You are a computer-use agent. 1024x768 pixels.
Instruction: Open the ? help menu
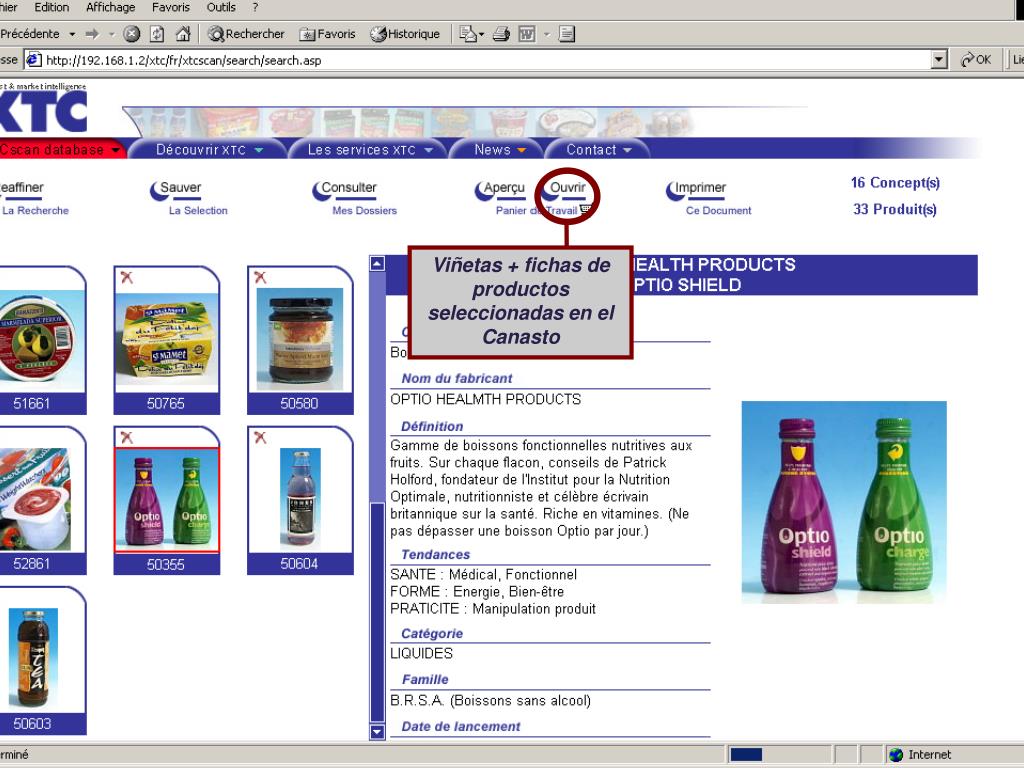[x=255, y=7]
